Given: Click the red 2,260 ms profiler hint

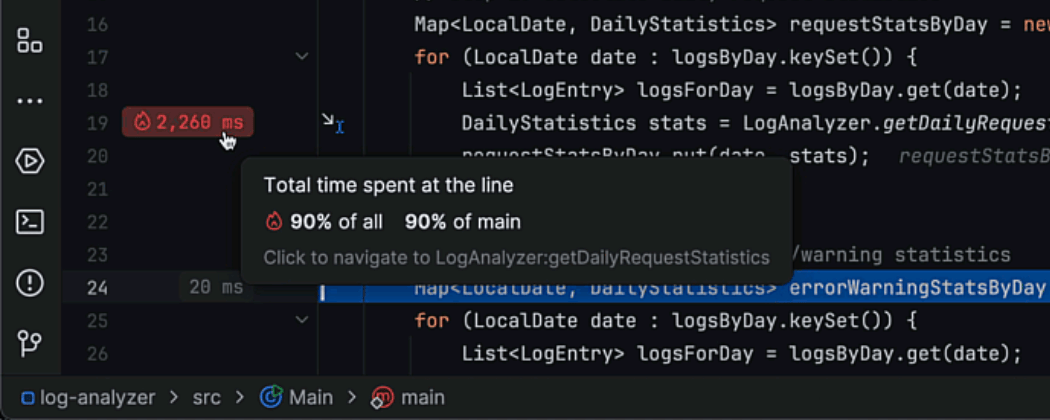Looking at the screenshot, I should point(188,123).
